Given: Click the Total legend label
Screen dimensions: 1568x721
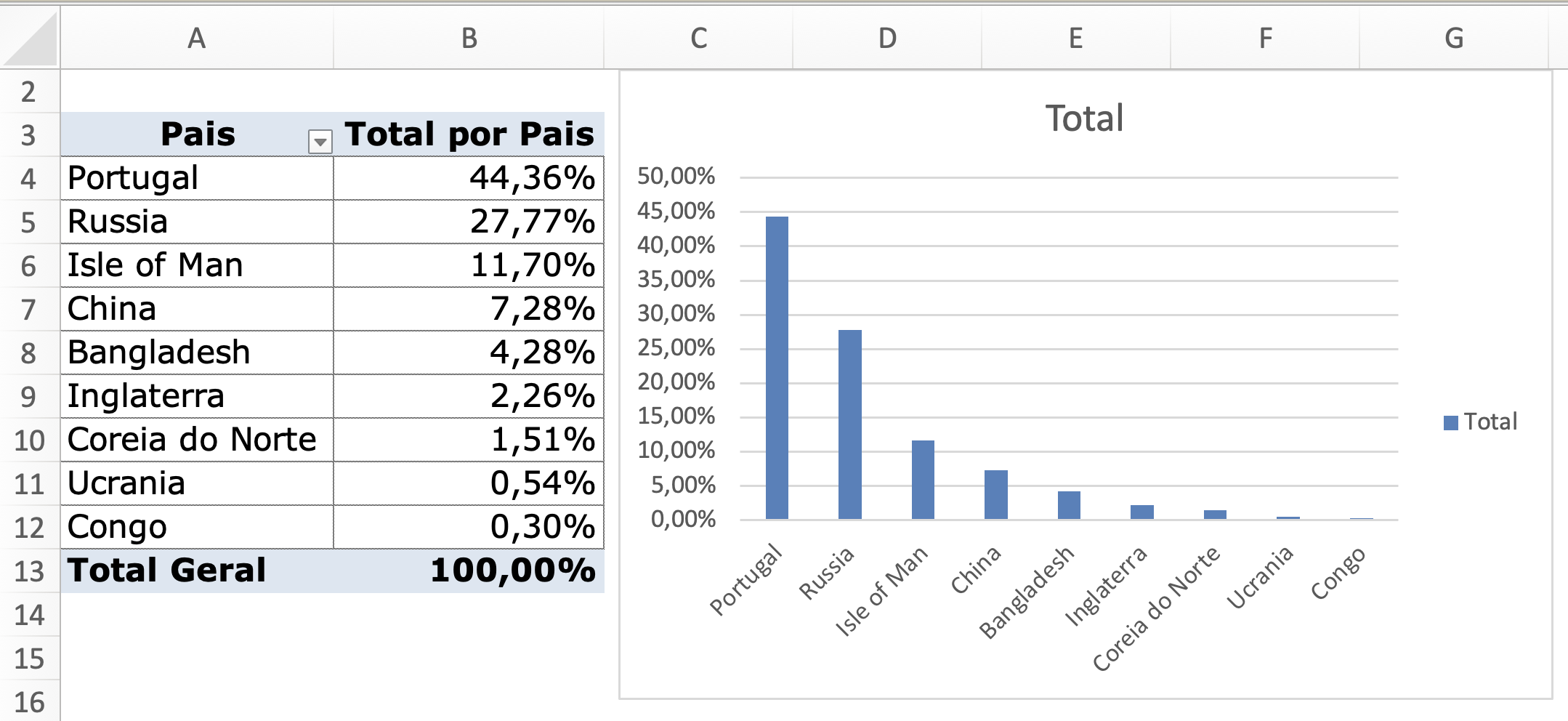Looking at the screenshot, I should coord(1490,422).
